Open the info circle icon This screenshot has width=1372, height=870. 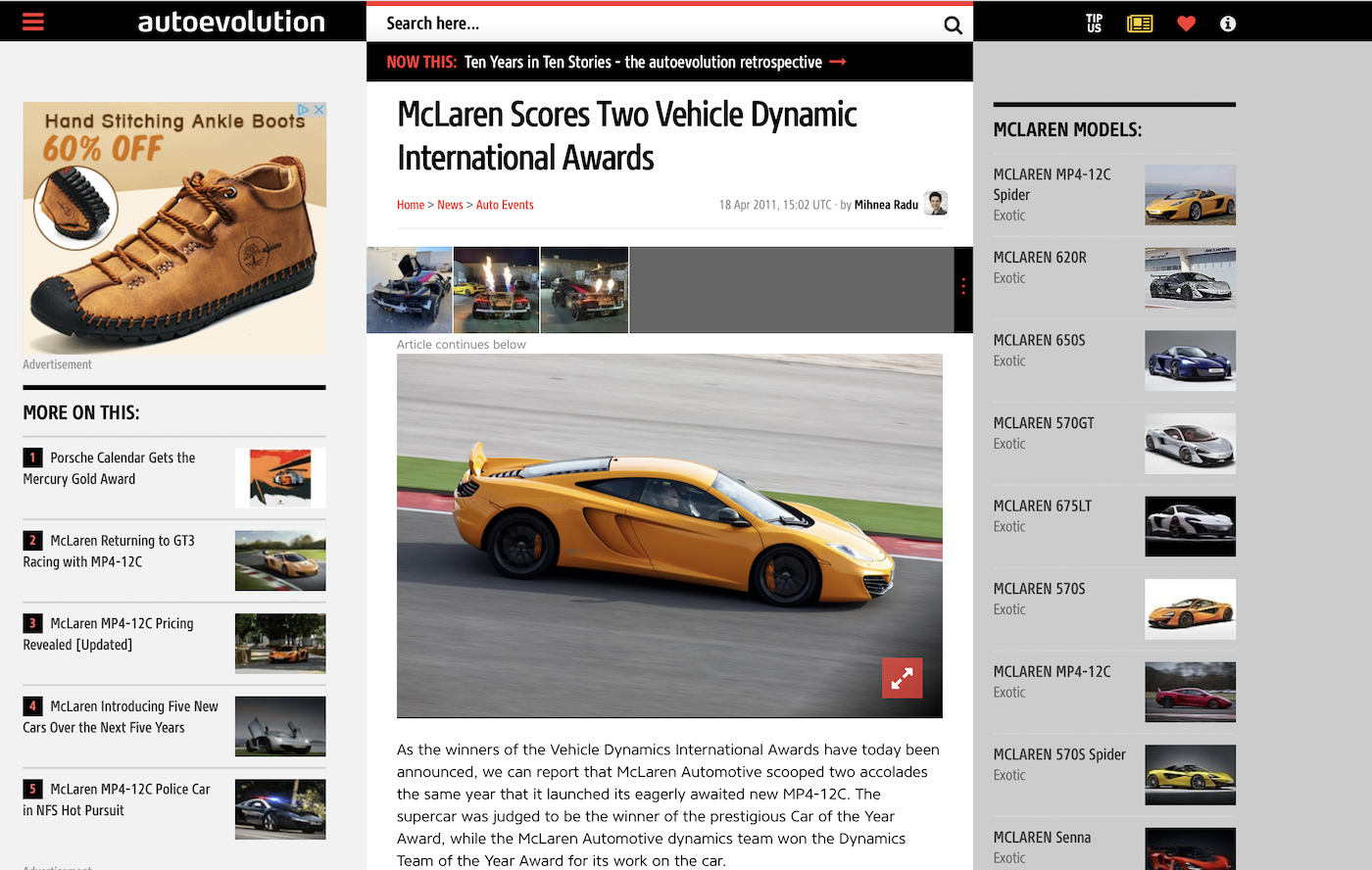pos(1228,24)
